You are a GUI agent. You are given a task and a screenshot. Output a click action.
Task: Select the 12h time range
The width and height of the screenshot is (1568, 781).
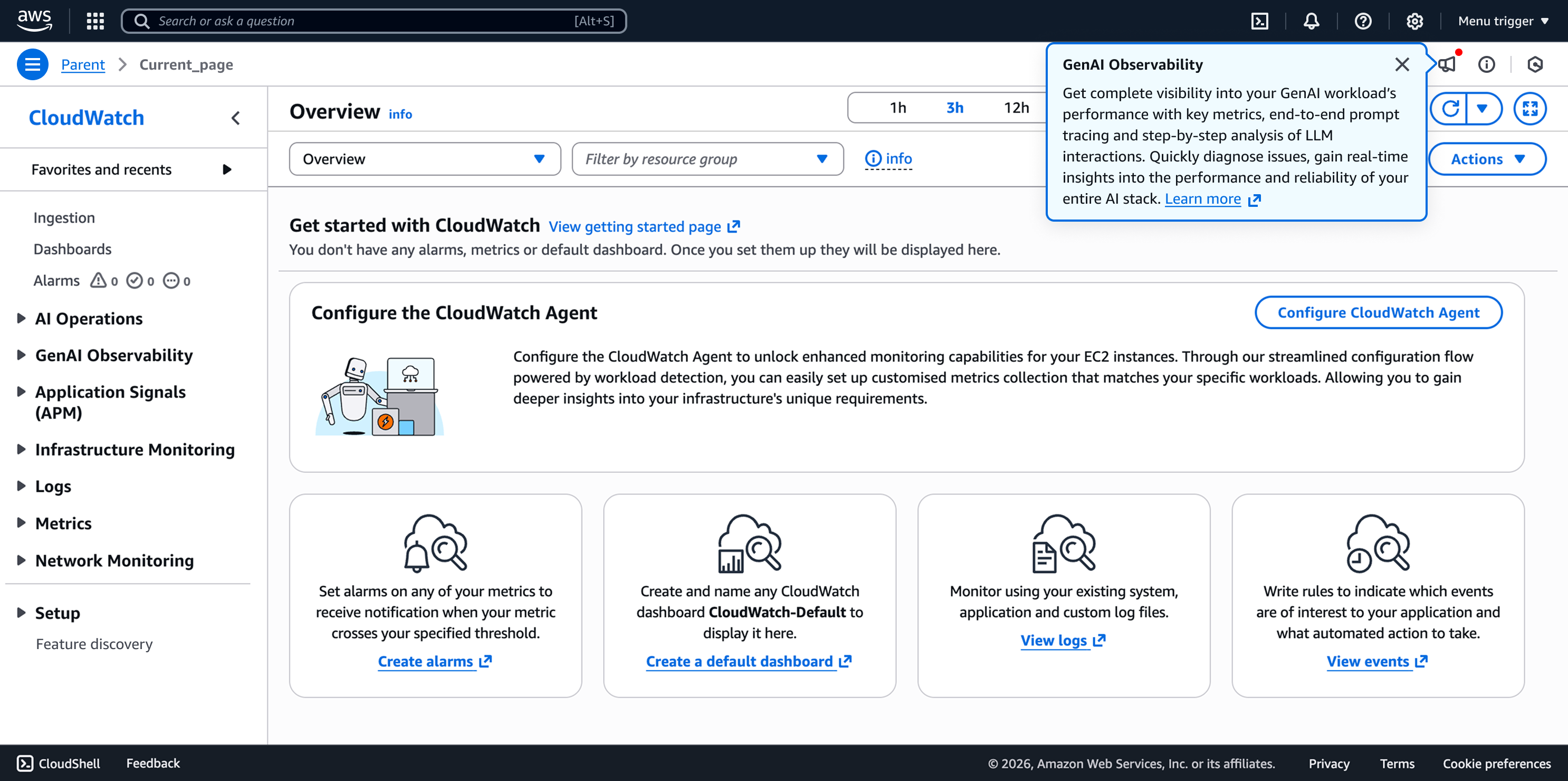pos(1016,108)
